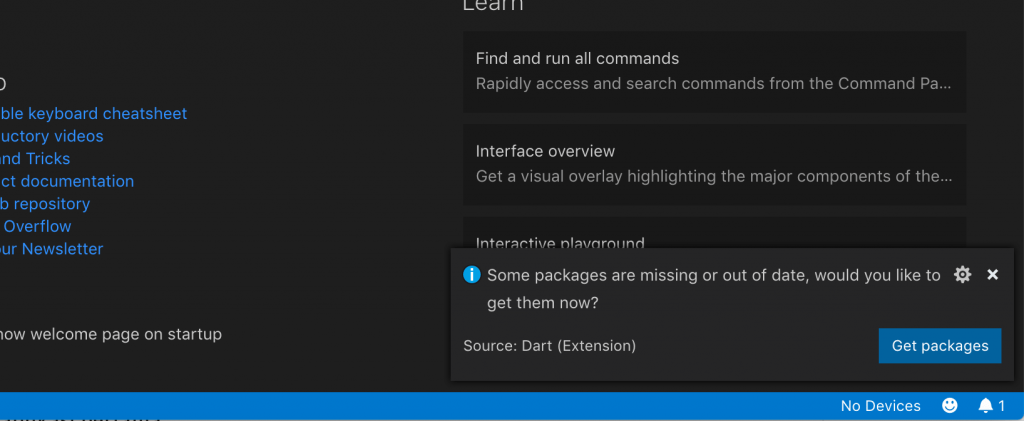1024x421 pixels.
Task: Open Find and run all commands
Action: pyautogui.click(x=714, y=71)
